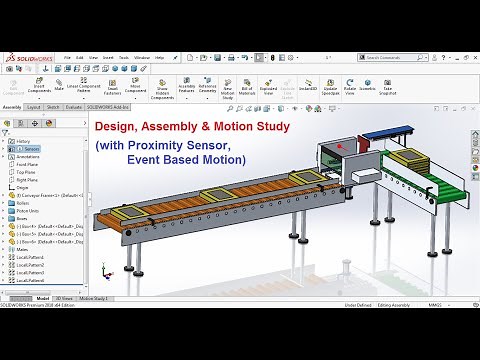
Task: Select the Front Plane item
Action: coord(23,164)
